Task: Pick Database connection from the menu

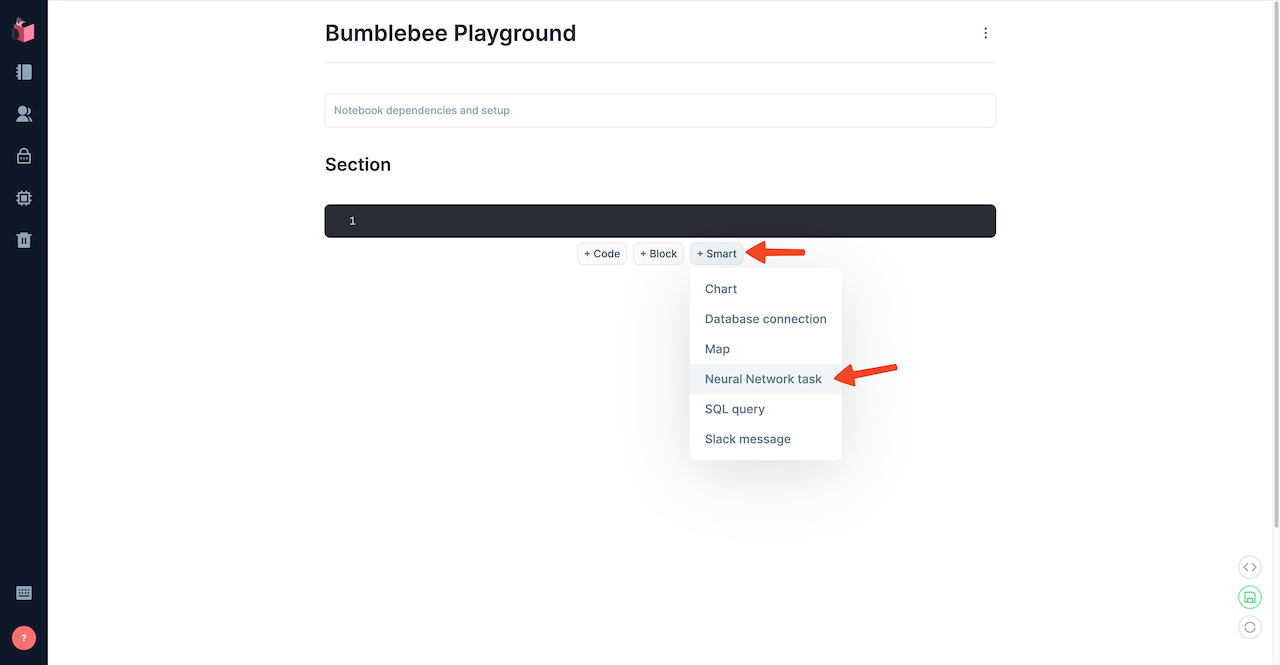Action: [765, 319]
